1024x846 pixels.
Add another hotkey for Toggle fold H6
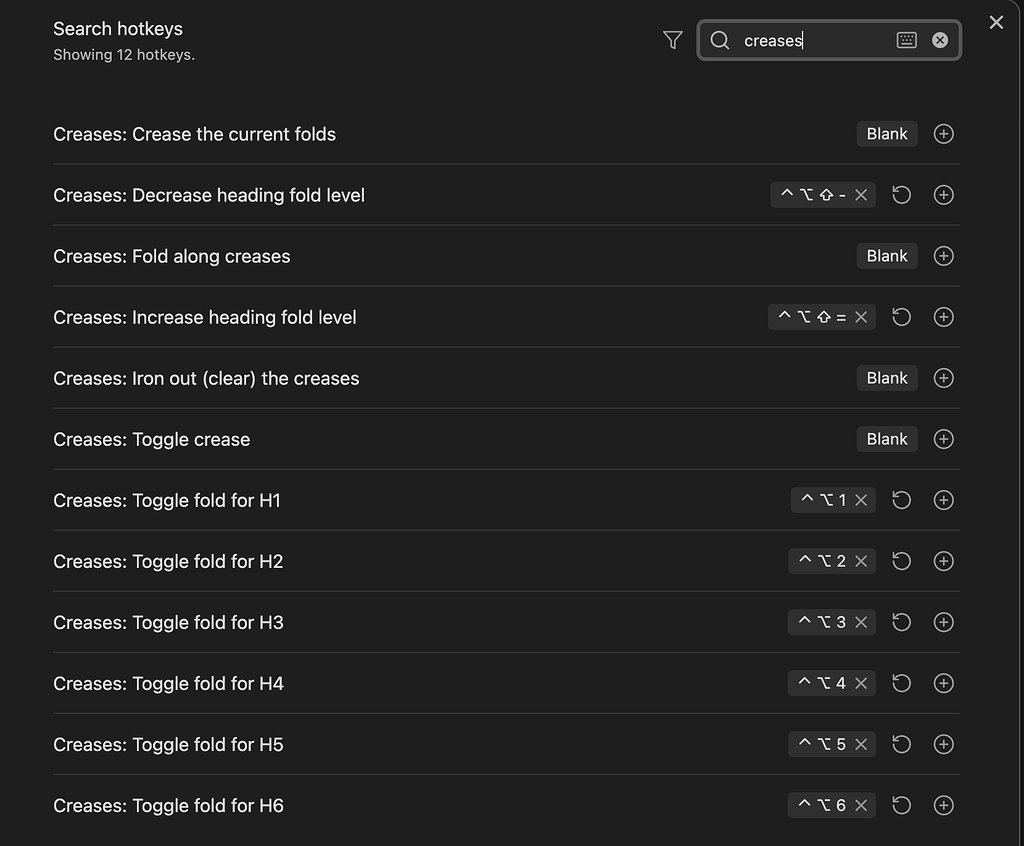pyautogui.click(x=943, y=805)
